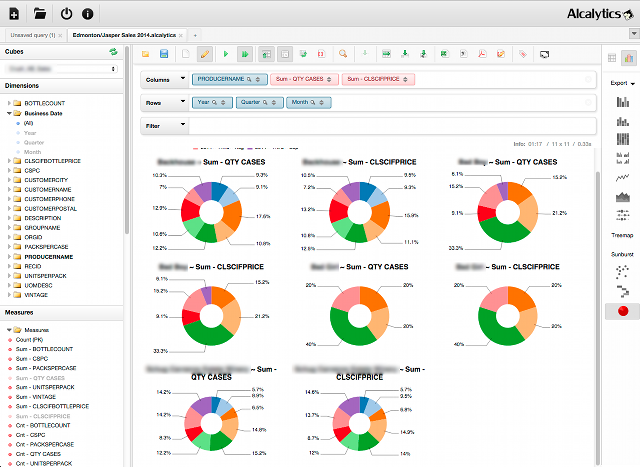This screenshot has height=467, width=640.
Task: Click the open query toolbar icon
Action: (146, 54)
